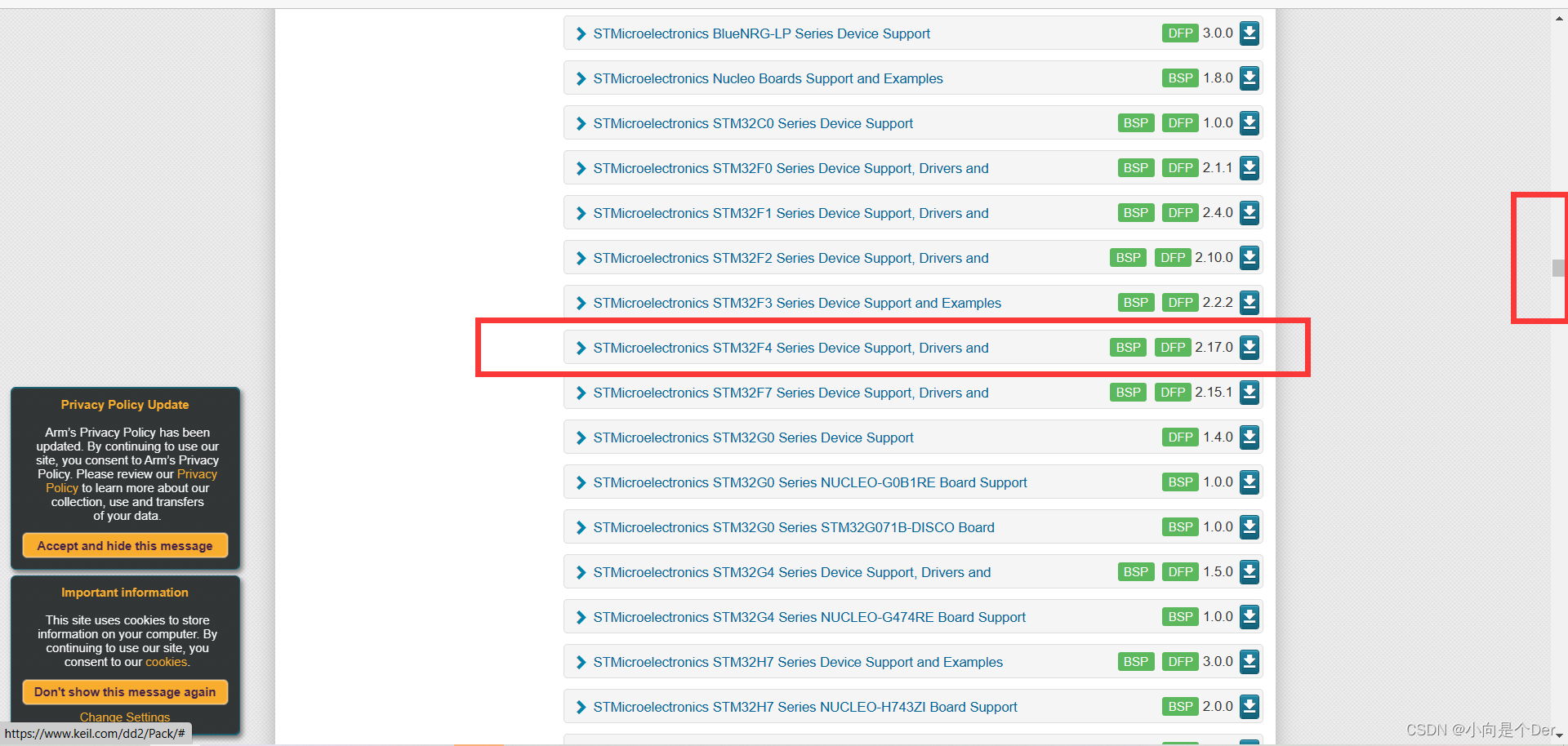Click DFP badge on STM32F4 row
The image size is (1568, 746).
[x=1173, y=348]
